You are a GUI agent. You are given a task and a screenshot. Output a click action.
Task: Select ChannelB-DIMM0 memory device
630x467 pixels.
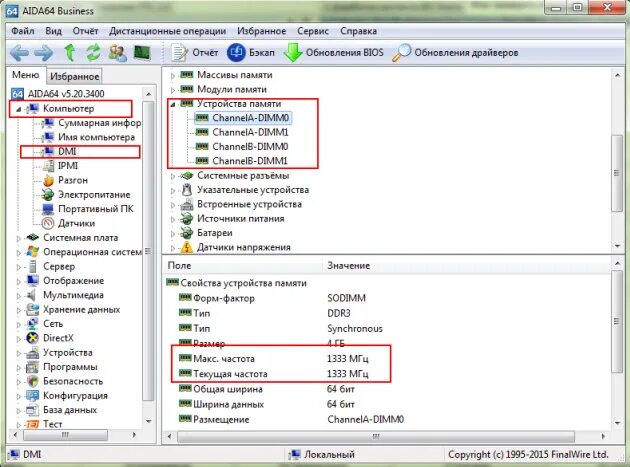(x=250, y=147)
